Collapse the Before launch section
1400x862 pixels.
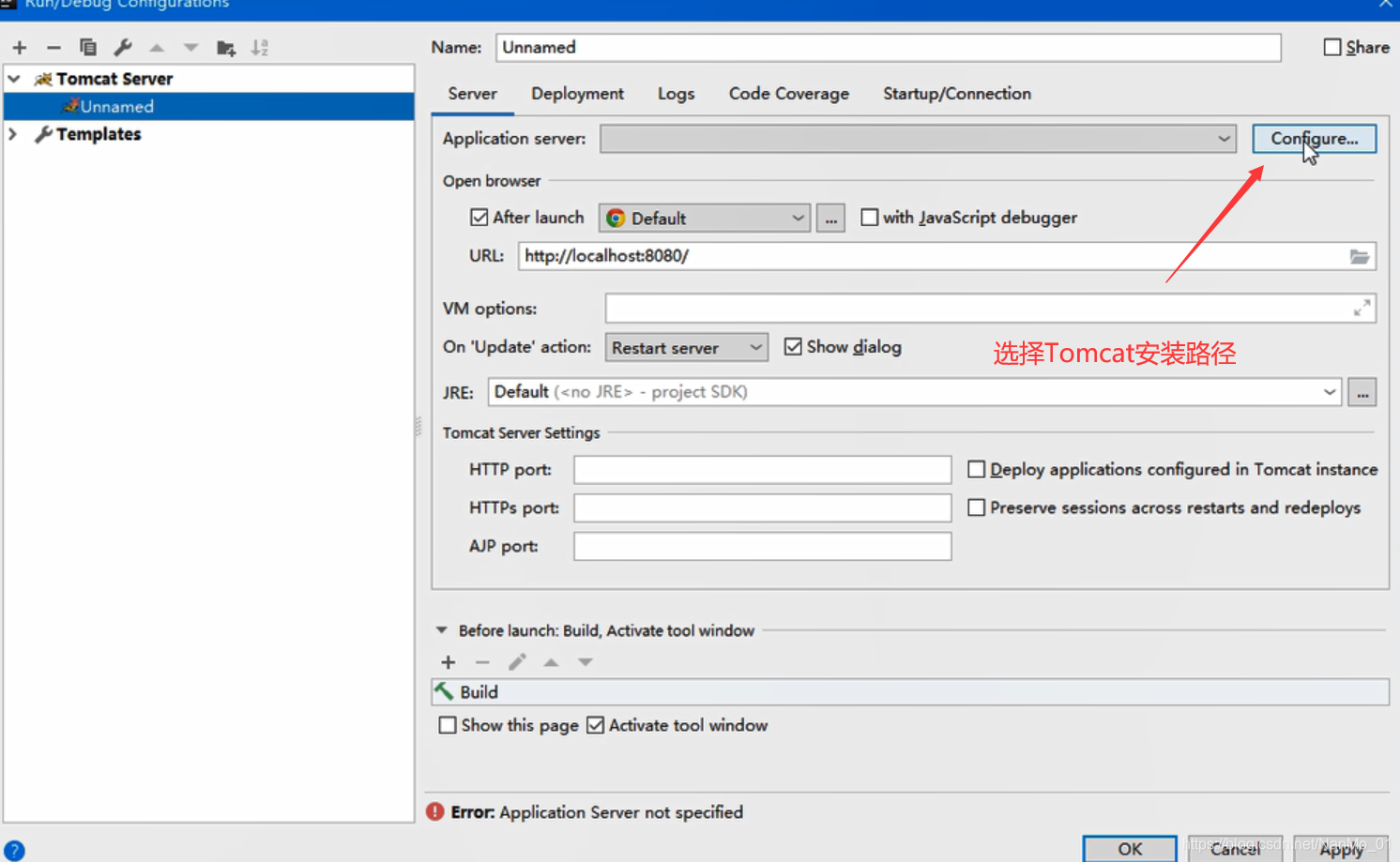coord(441,630)
